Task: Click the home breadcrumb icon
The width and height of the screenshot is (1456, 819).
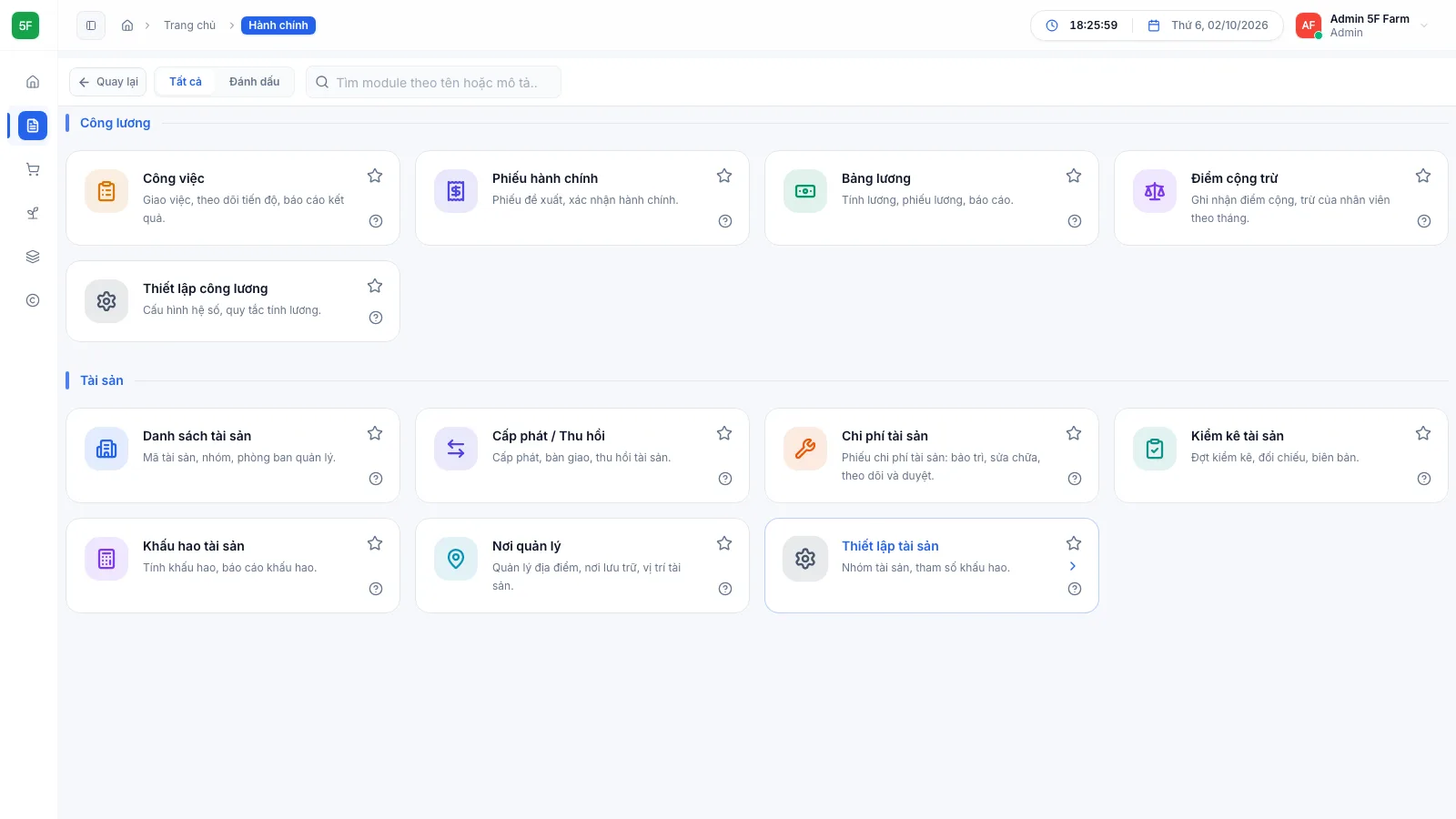Action: 127,25
